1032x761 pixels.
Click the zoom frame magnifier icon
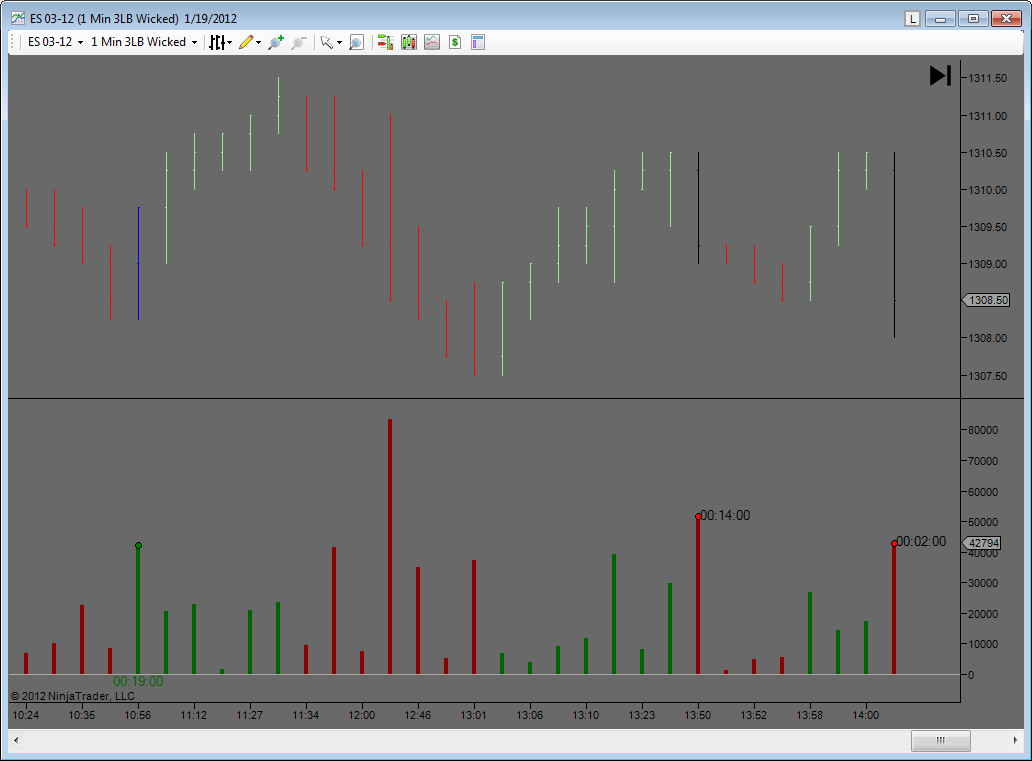[356, 43]
